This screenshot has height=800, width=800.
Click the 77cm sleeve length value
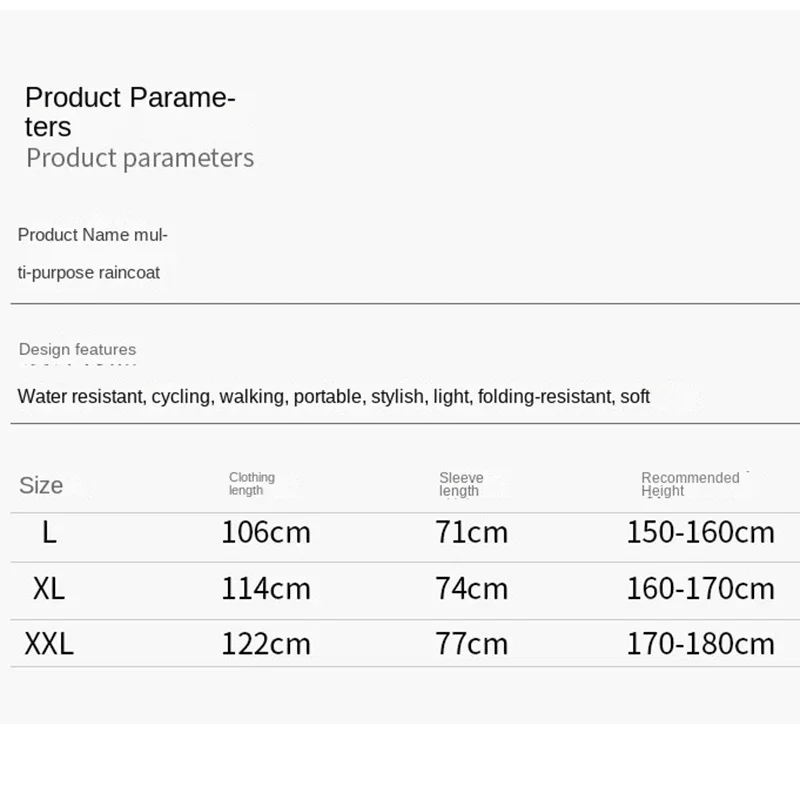tap(471, 643)
